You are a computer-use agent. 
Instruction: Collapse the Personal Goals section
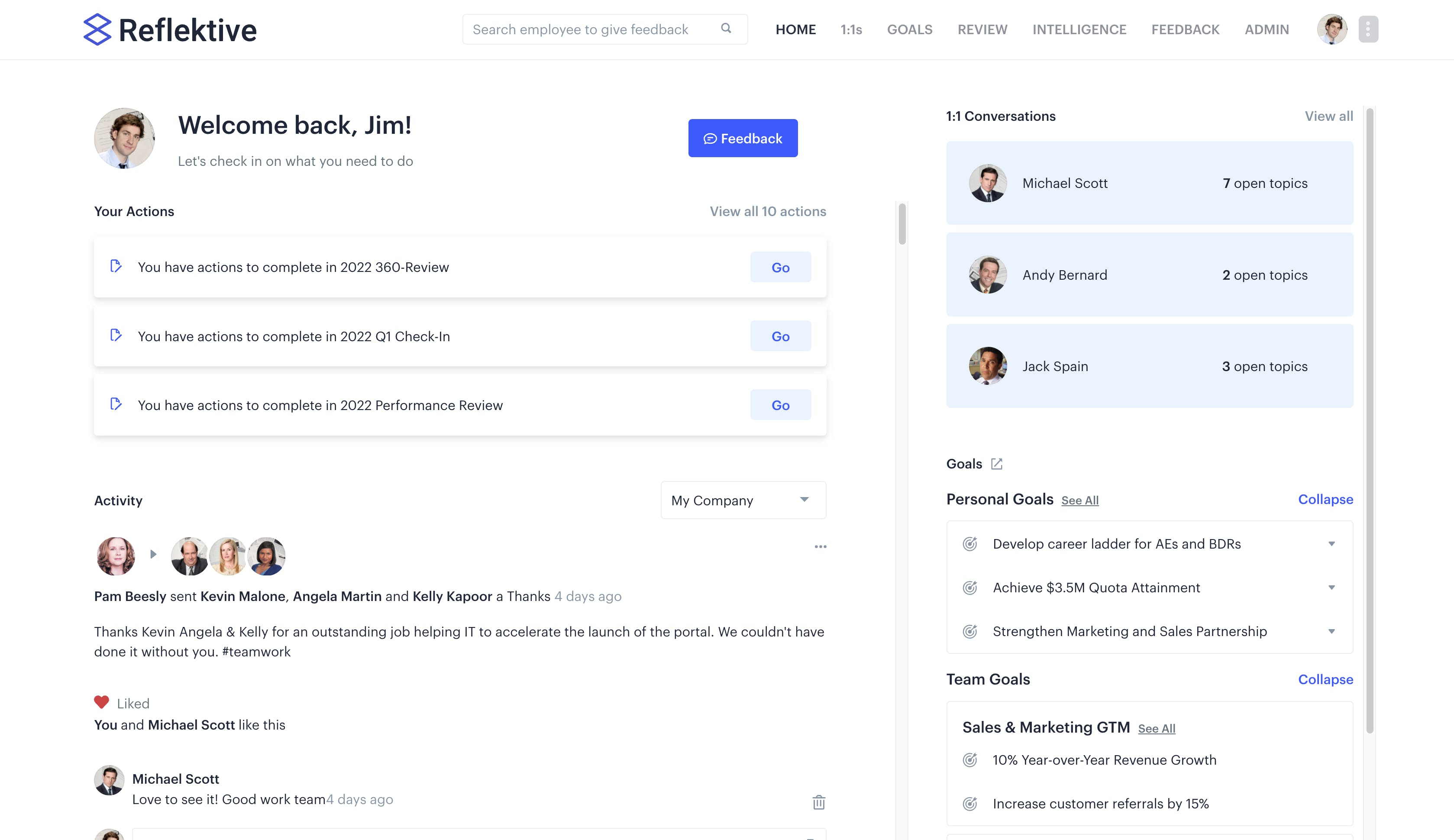[x=1325, y=500]
